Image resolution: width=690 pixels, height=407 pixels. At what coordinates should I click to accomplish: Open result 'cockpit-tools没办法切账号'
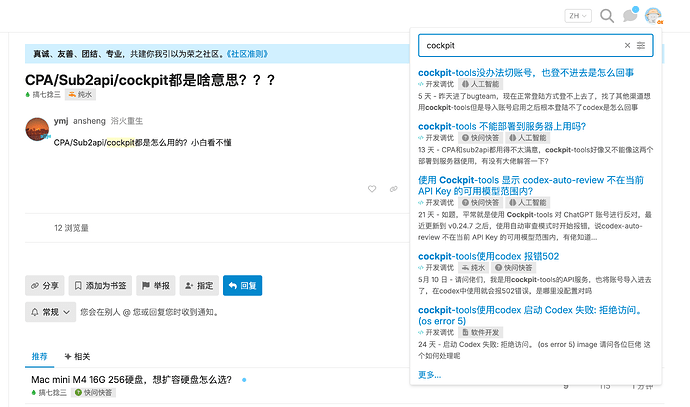click(x=526, y=73)
